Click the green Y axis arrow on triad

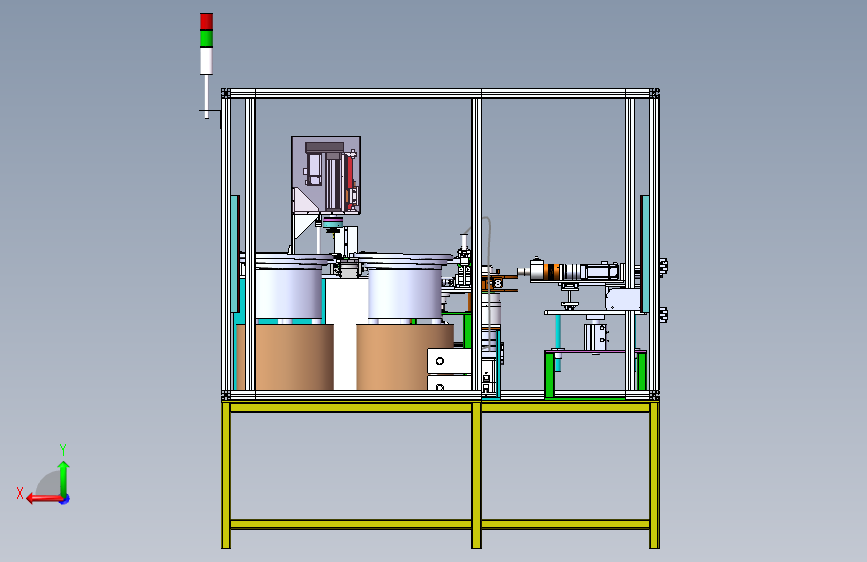pos(64,478)
